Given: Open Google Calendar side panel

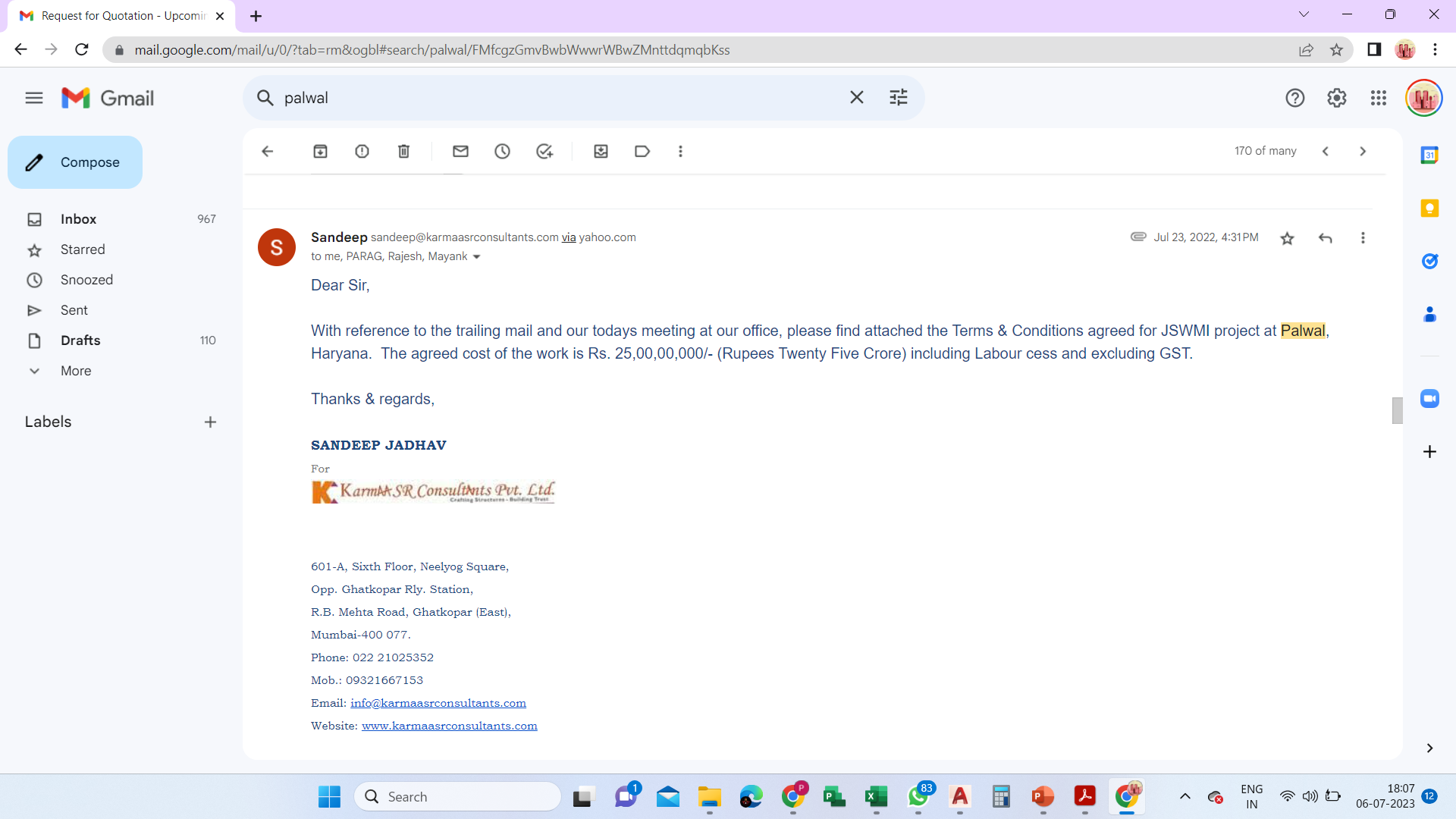Looking at the screenshot, I should tap(1429, 155).
